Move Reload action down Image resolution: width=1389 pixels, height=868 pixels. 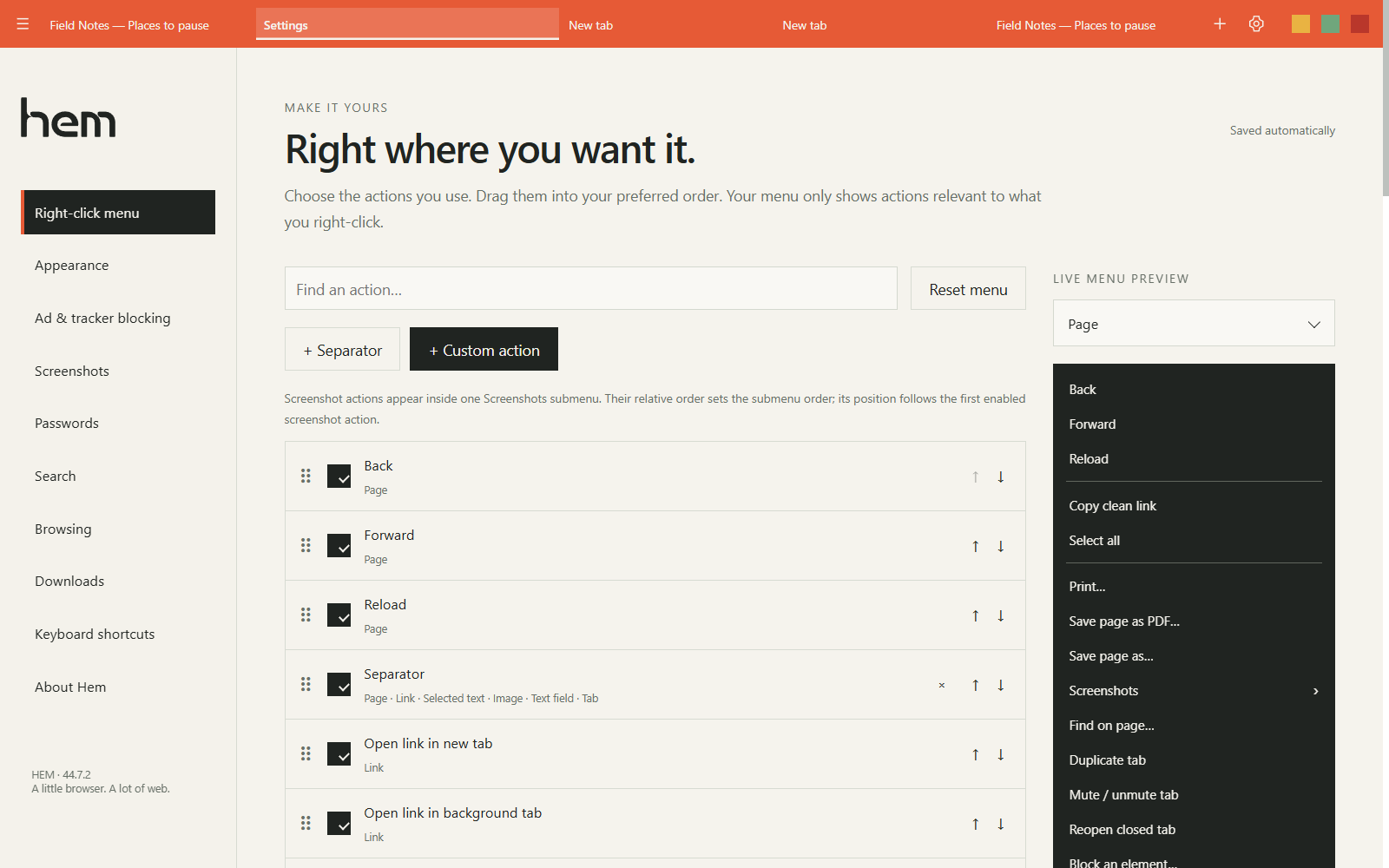tap(1001, 615)
